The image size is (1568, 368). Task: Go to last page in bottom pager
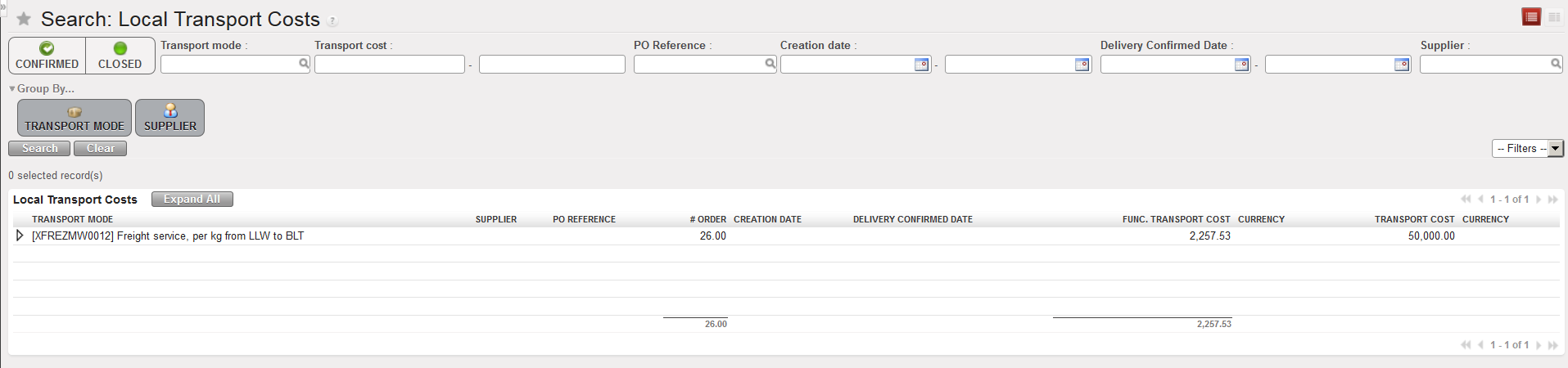(1552, 344)
